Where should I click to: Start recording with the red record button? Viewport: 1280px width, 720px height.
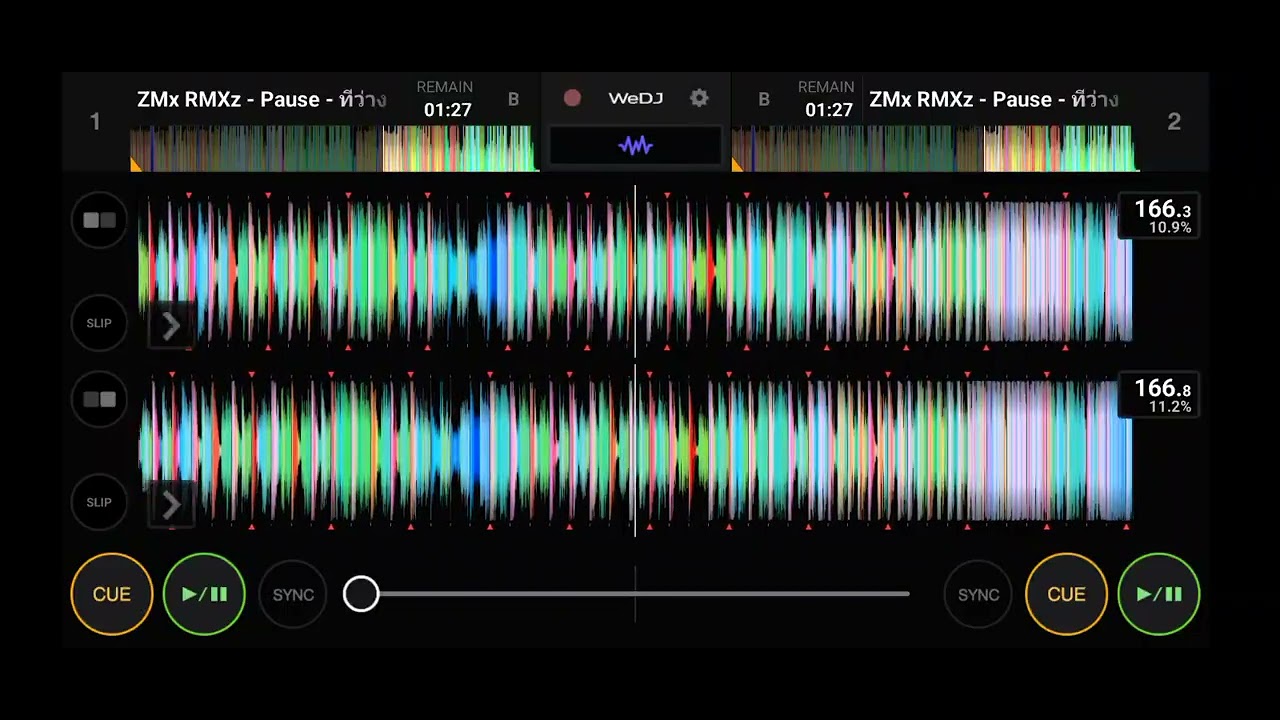[572, 98]
